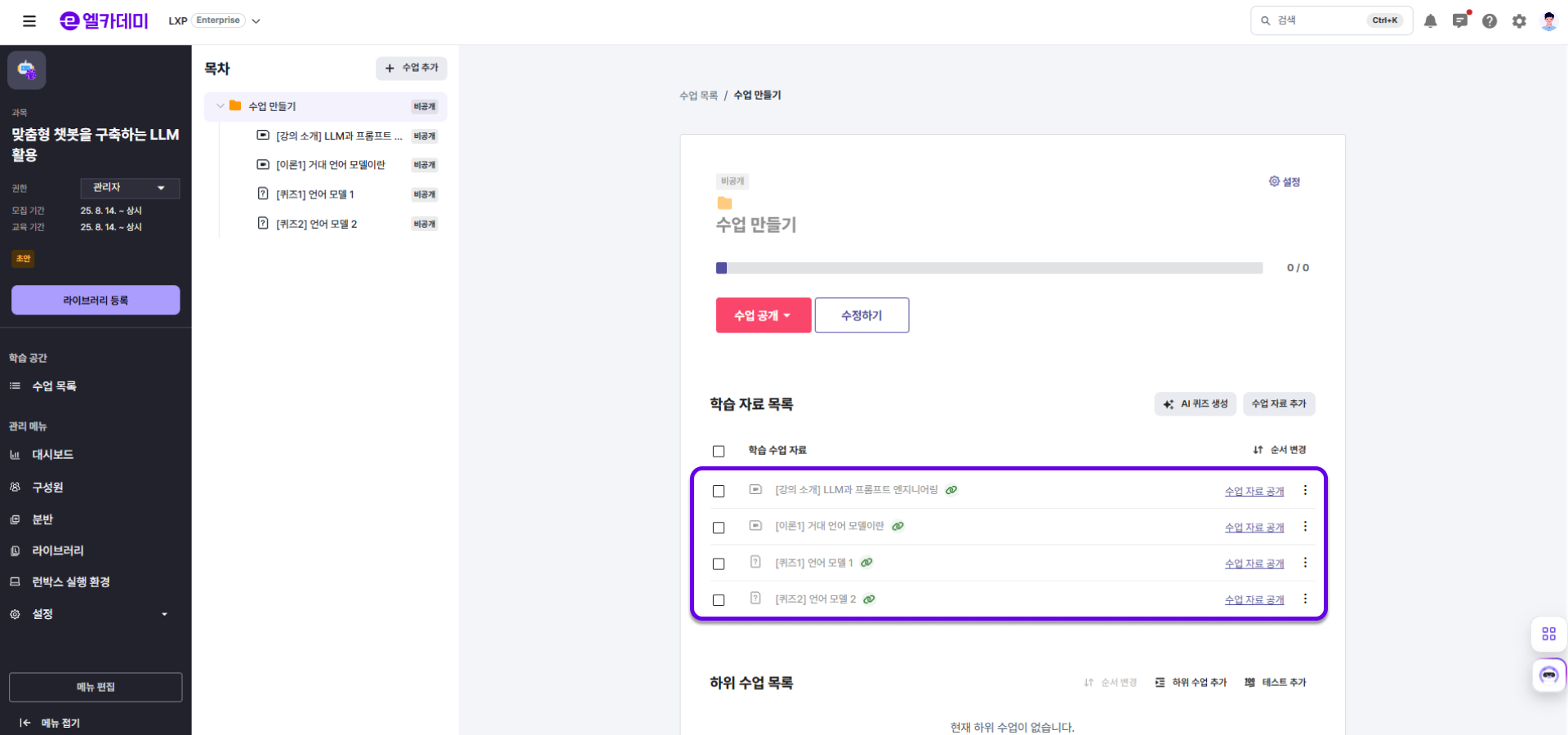This screenshot has height=735, width=1568.
Task: Open the notifications bell icon
Action: [1430, 21]
